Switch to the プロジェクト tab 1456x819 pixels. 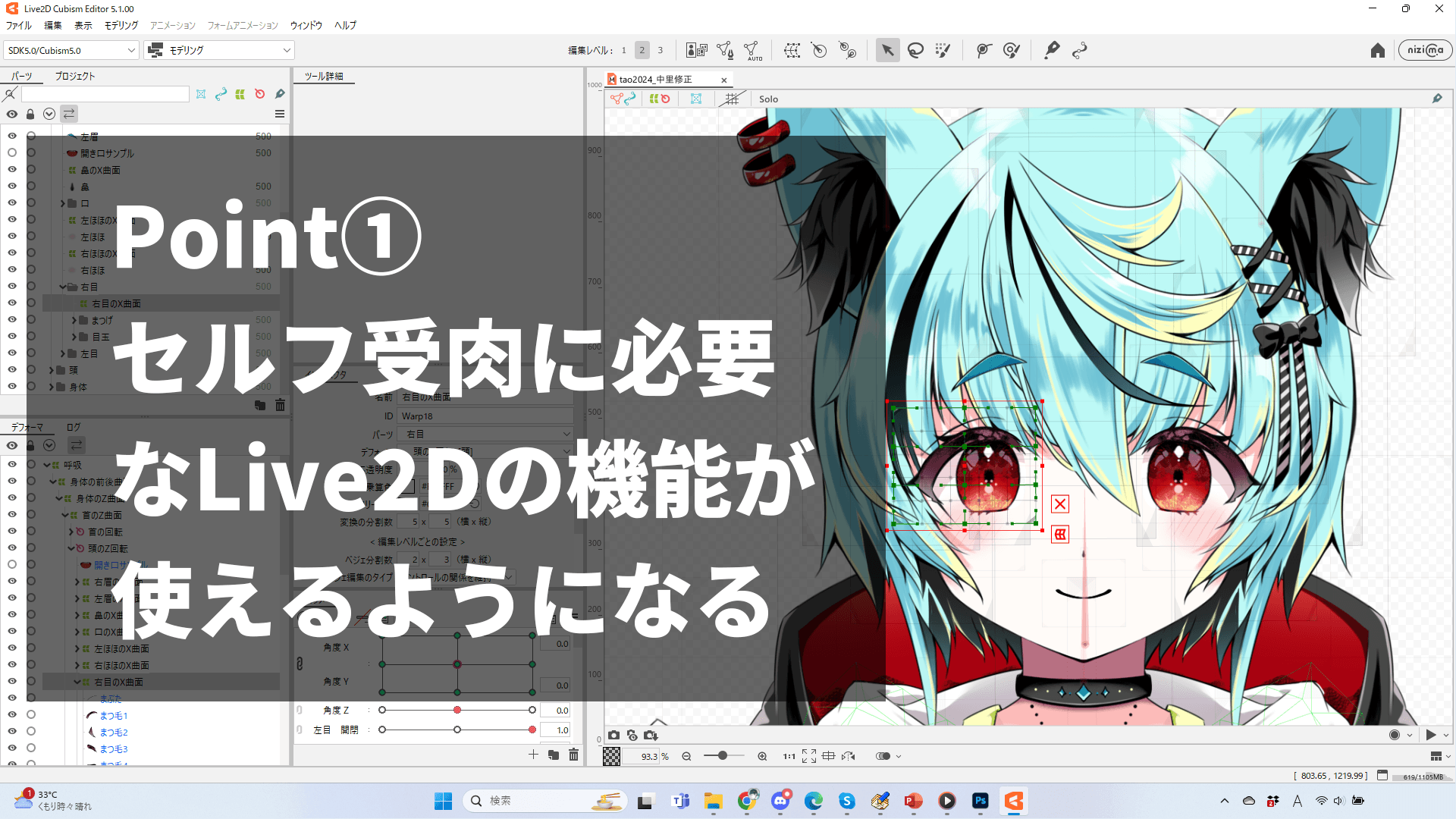(x=74, y=76)
